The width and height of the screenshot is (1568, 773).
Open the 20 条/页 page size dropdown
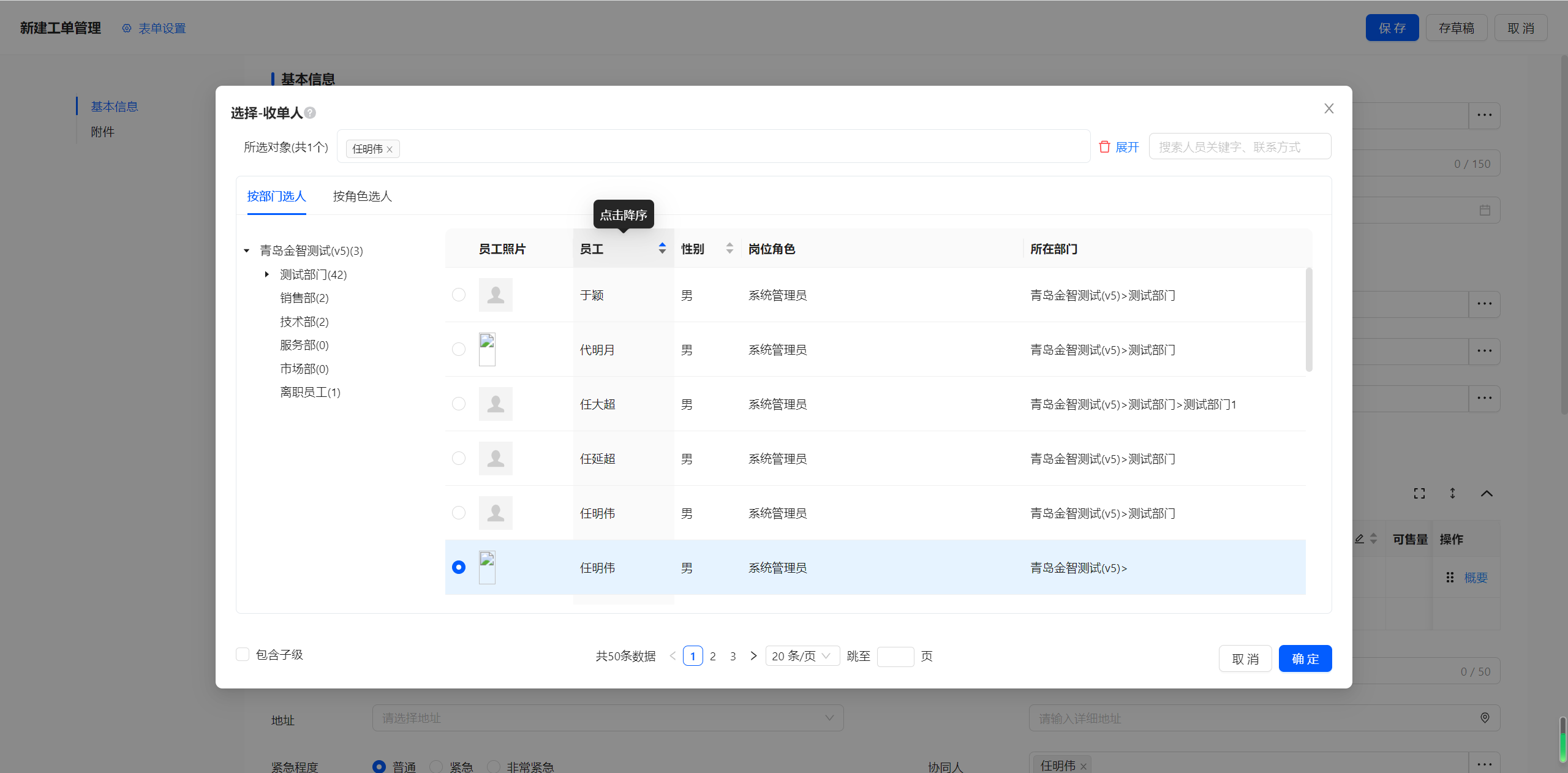802,656
